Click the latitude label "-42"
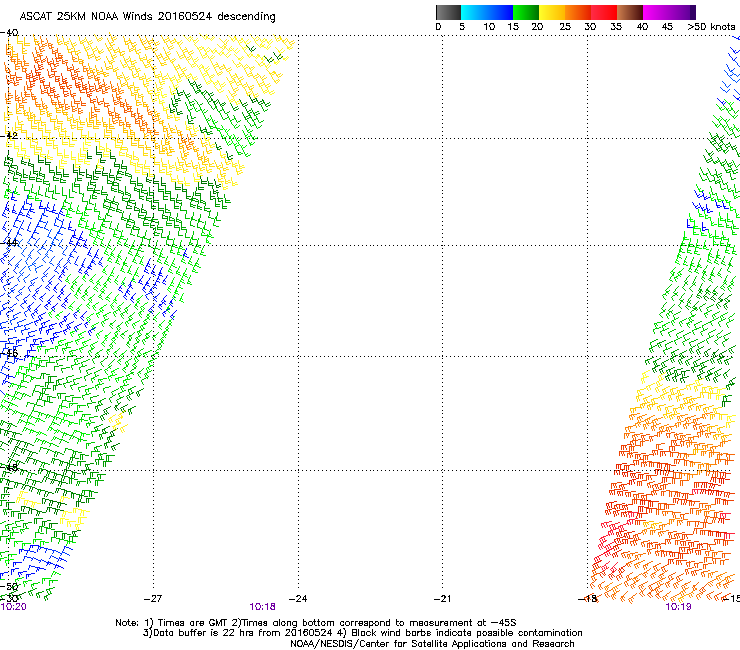 [x=9, y=135]
